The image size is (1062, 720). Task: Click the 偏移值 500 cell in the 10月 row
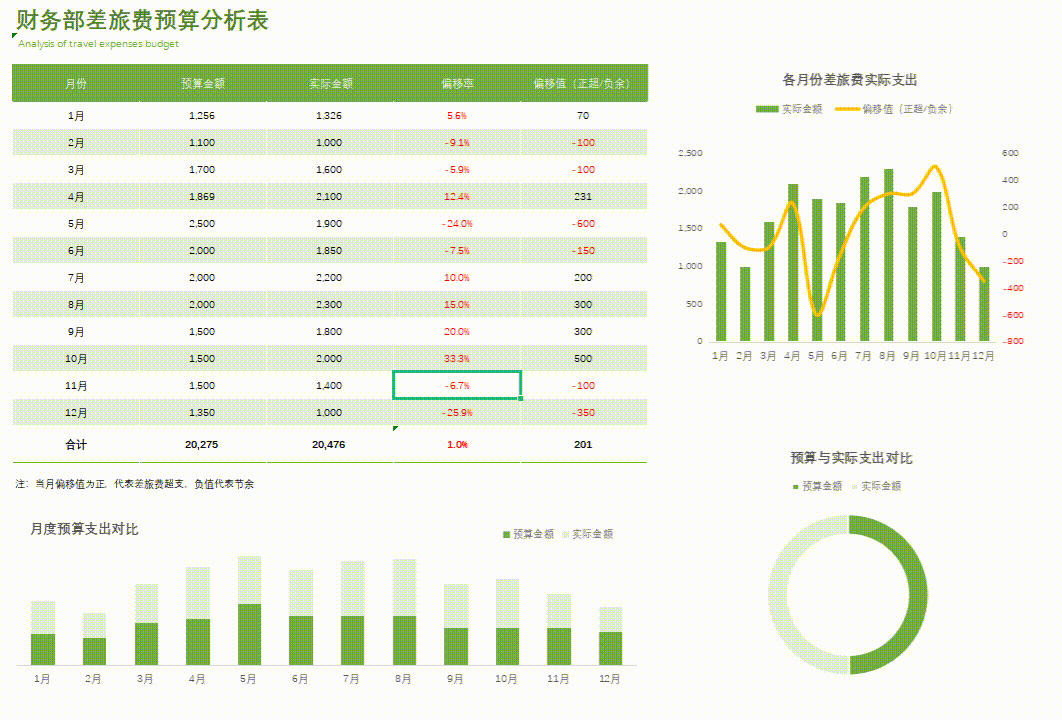tap(583, 358)
